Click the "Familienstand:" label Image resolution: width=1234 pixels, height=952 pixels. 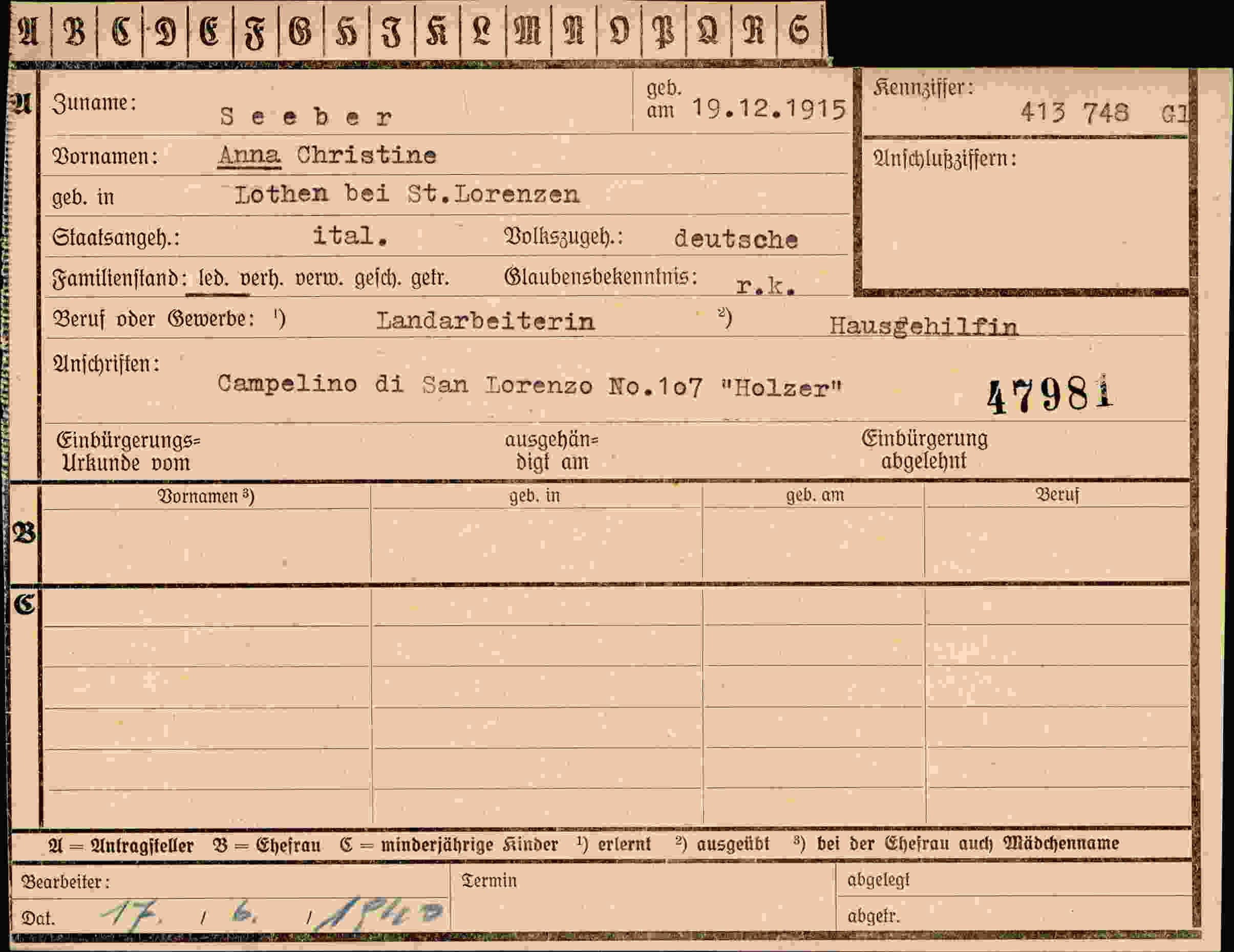click(x=119, y=278)
